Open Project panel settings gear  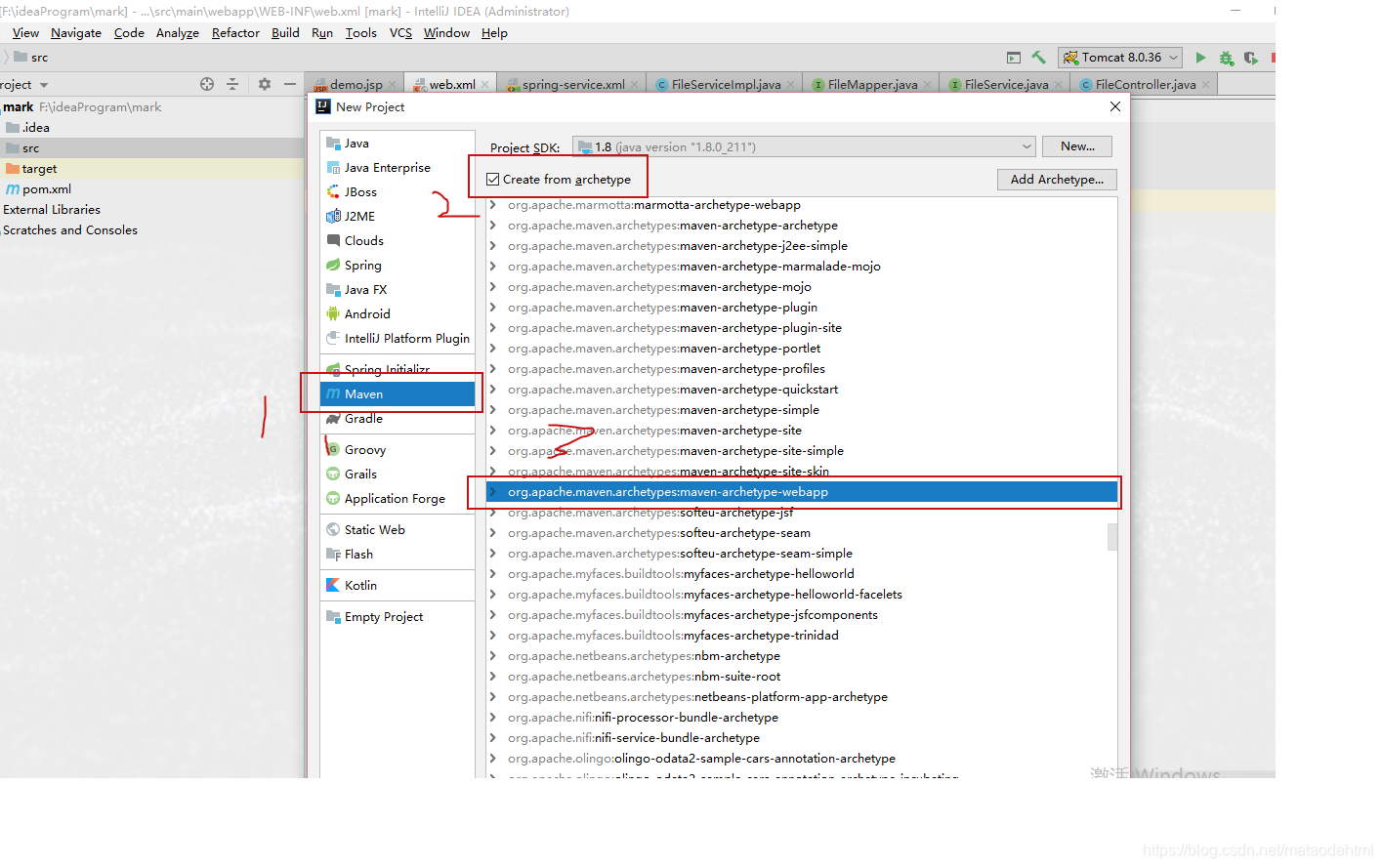(x=264, y=84)
